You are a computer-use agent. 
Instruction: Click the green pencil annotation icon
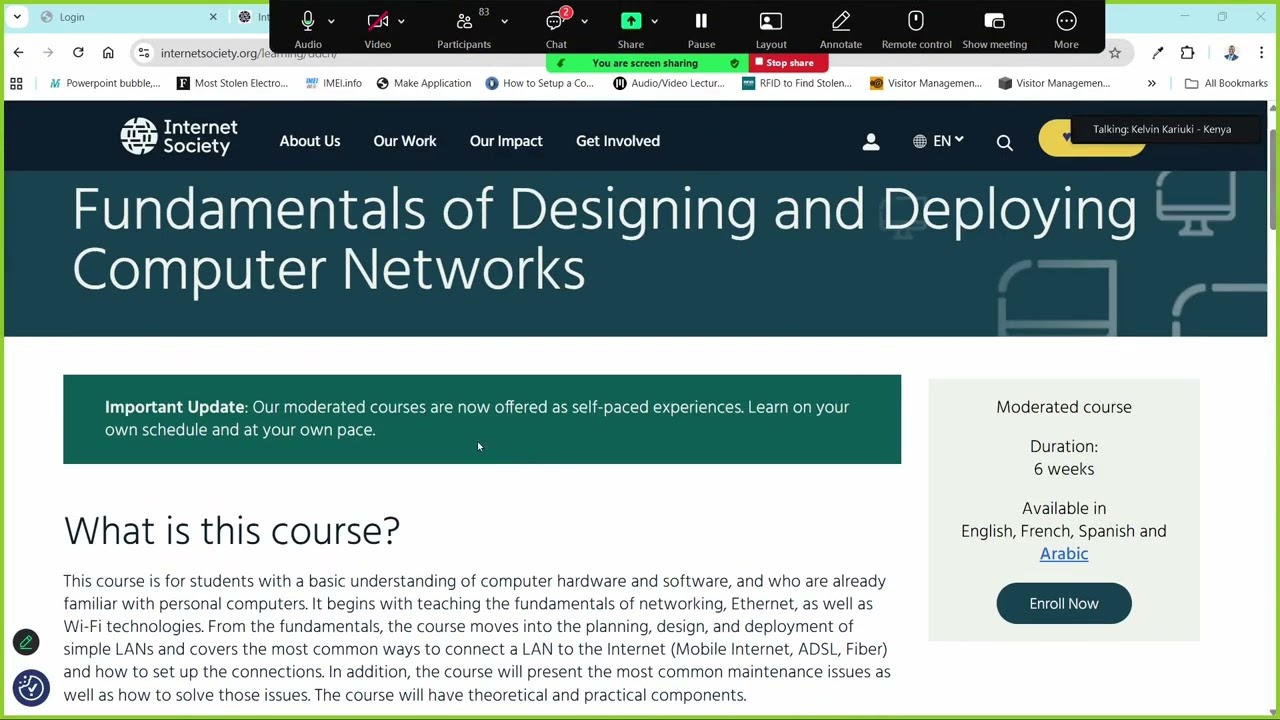click(26, 642)
